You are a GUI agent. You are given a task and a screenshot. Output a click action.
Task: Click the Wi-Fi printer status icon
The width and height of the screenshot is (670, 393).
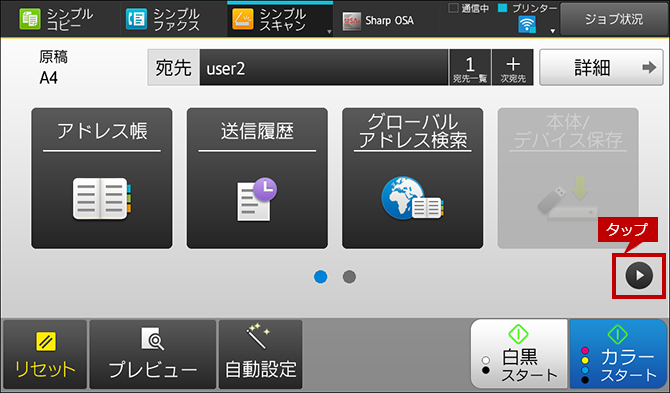(x=527, y=25)
